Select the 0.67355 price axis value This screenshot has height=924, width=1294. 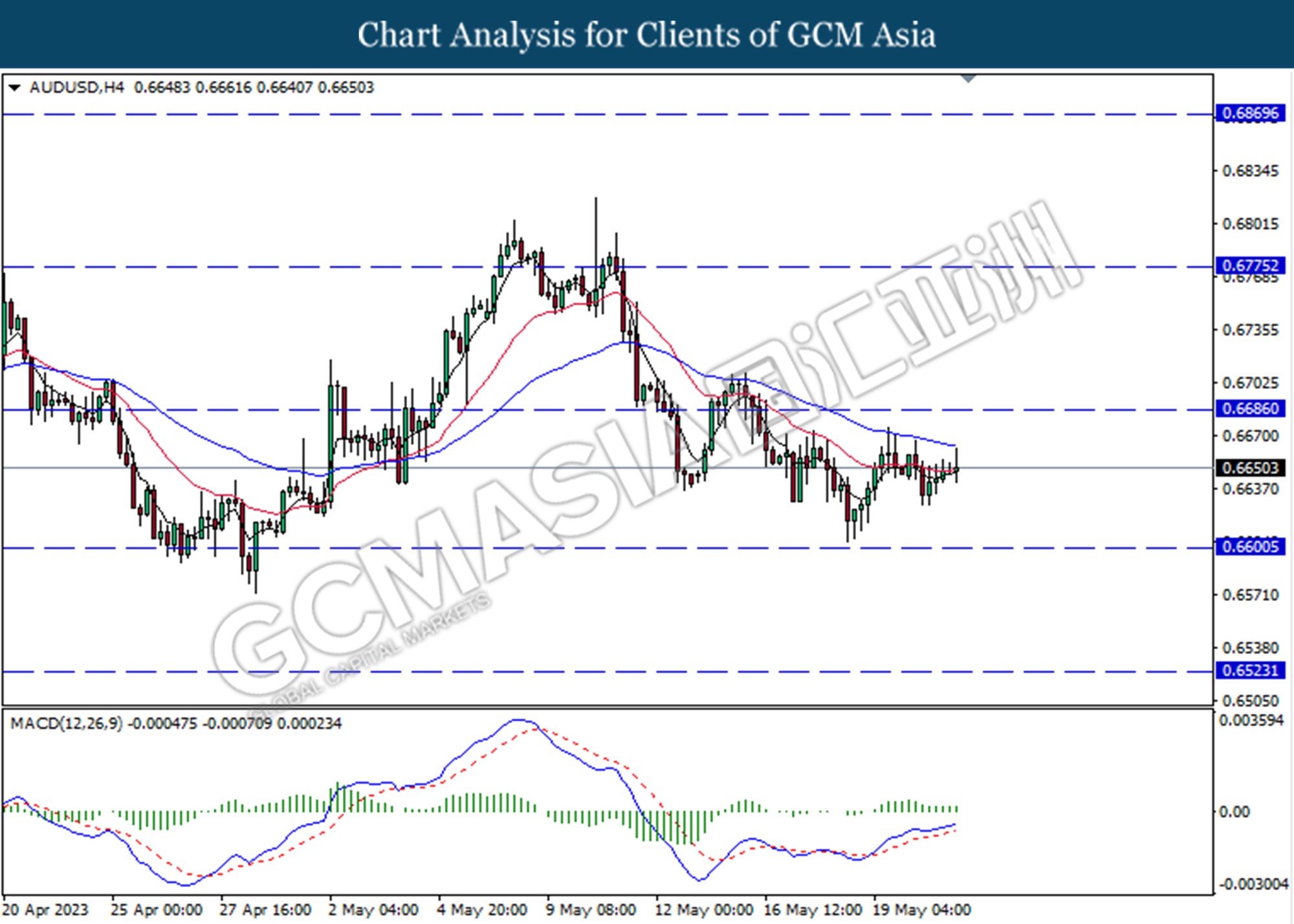(1250, 330)
